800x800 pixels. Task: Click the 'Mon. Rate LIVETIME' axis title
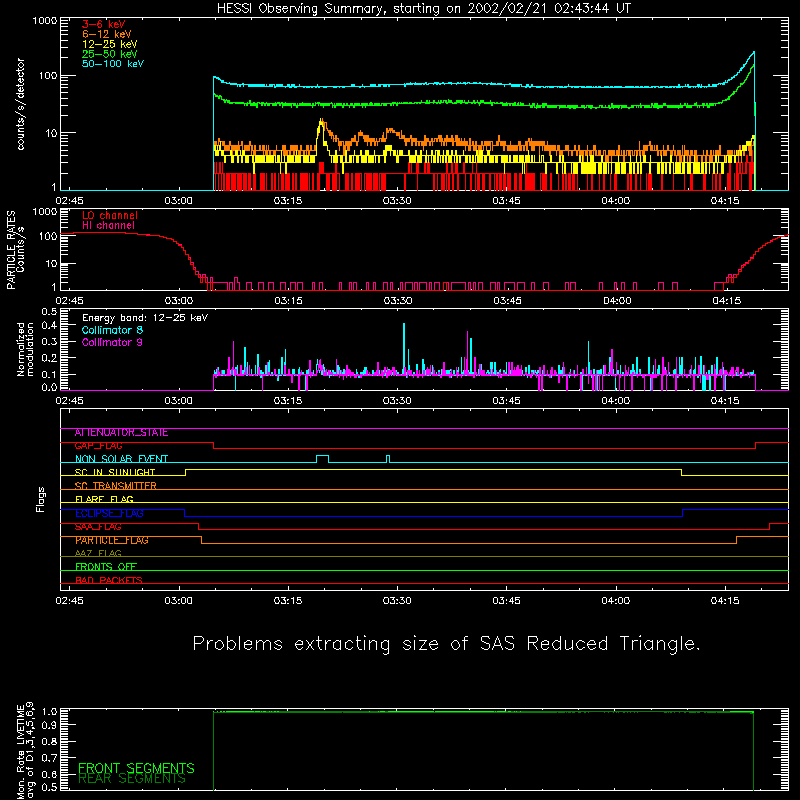(x=20, y=751)
